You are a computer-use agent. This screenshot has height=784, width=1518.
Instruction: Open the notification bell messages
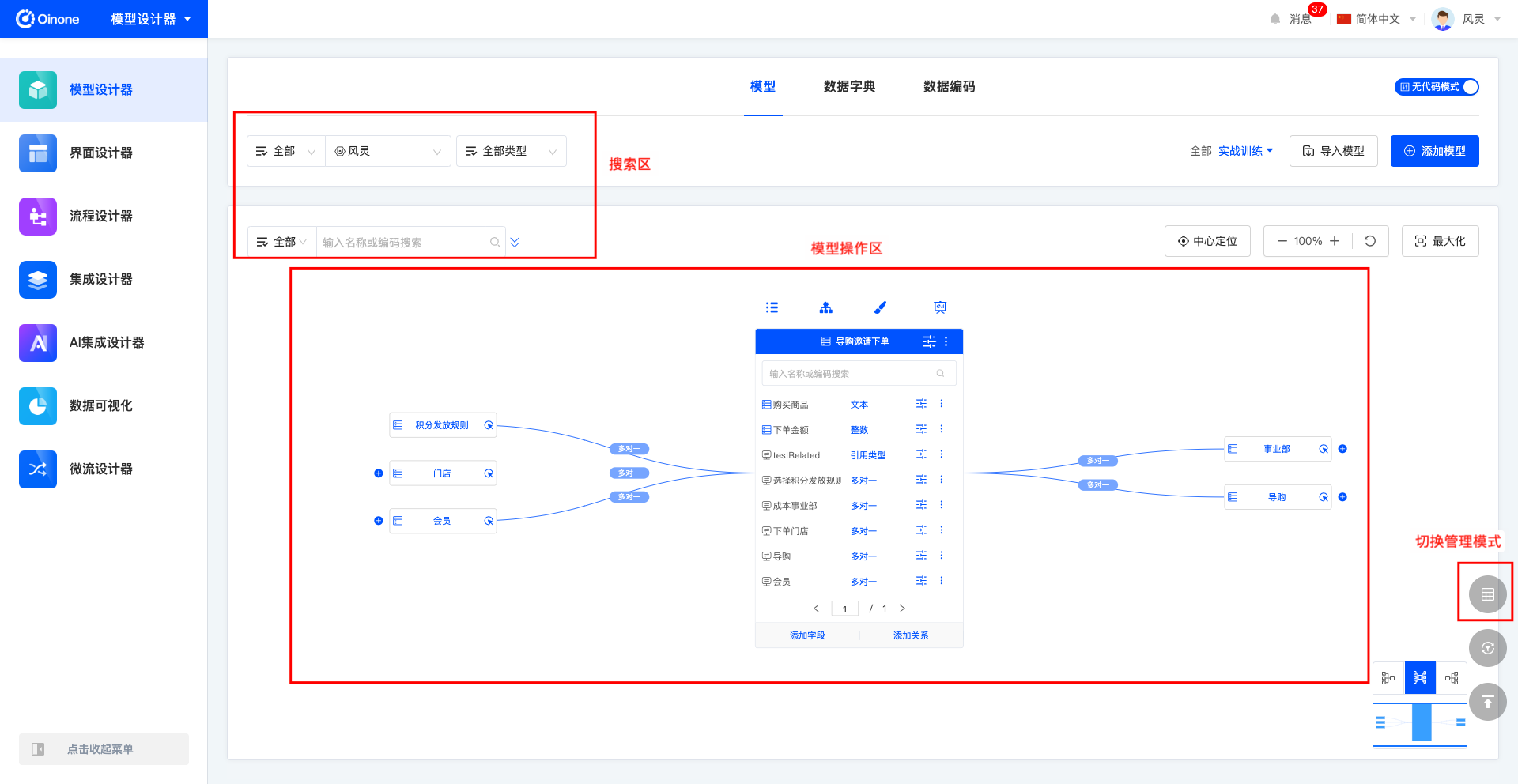(x=1275, y=19)
